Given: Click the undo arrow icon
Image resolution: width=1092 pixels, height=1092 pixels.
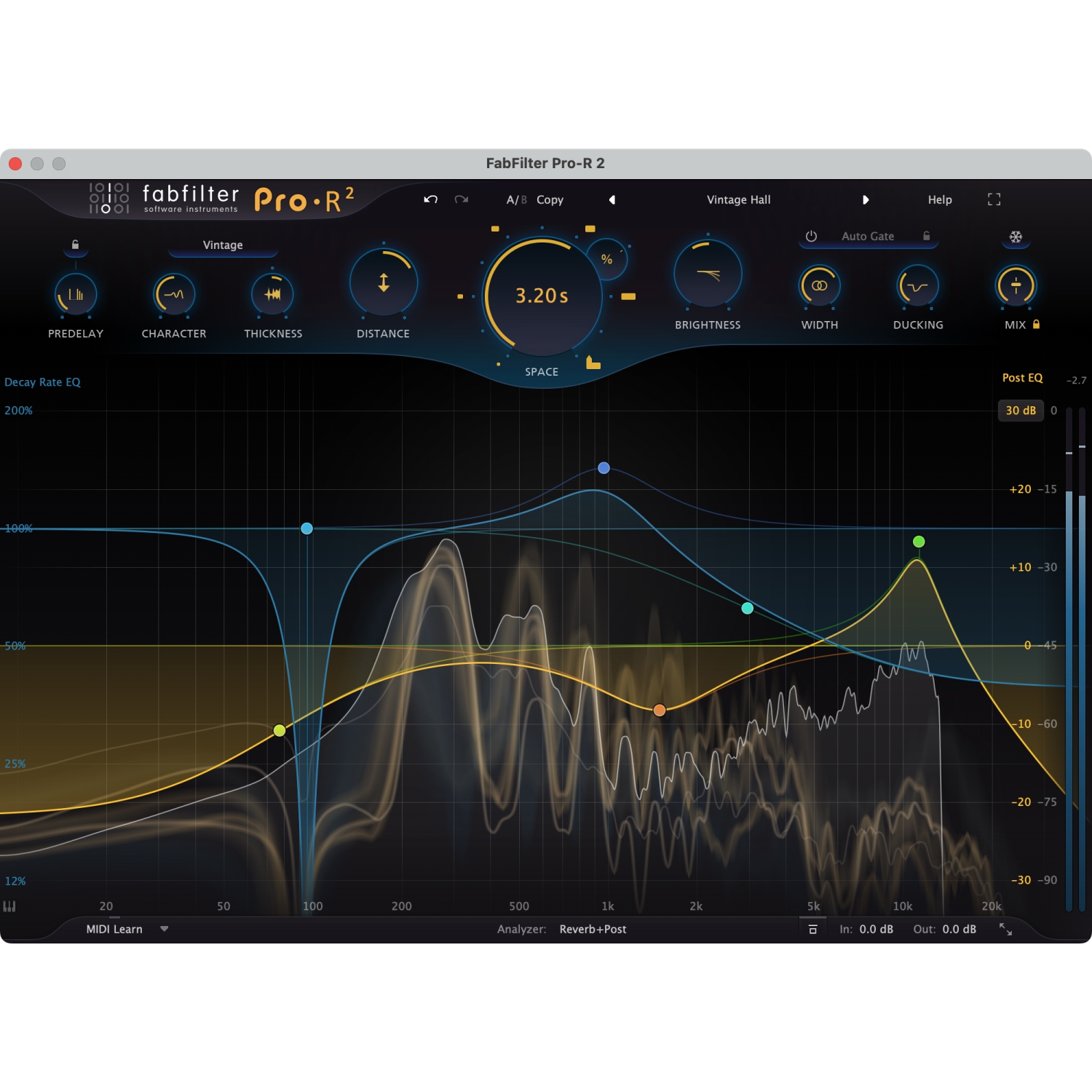Looking at the screenshot, I should 430,199.
